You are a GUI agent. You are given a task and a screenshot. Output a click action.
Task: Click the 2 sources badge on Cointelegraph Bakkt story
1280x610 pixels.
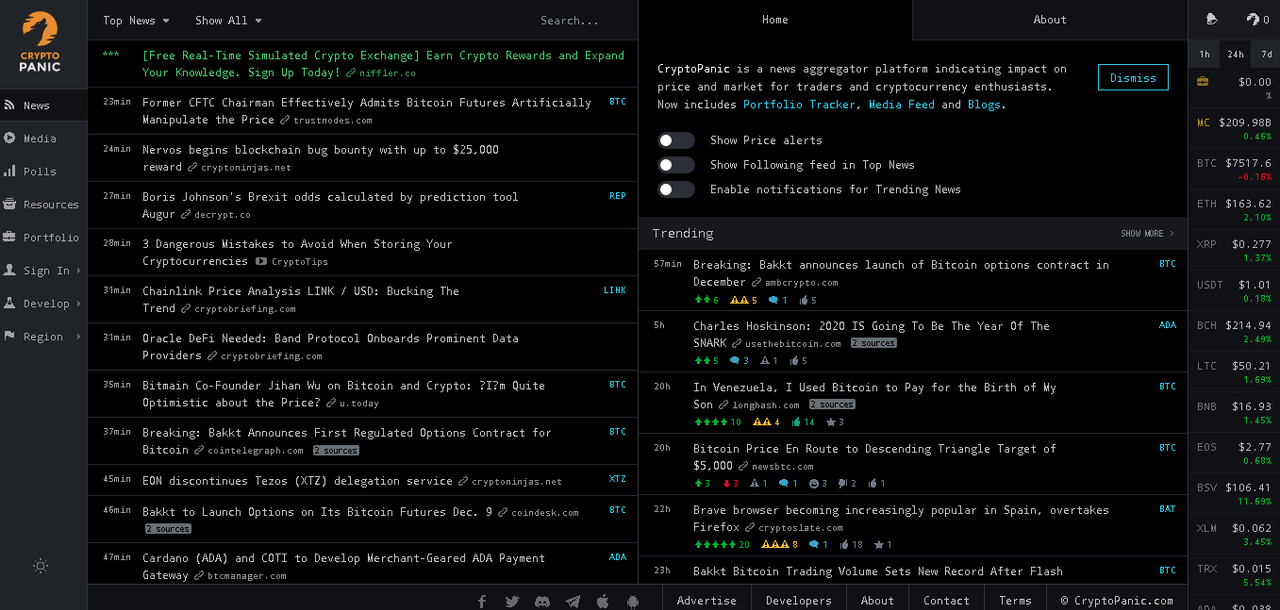point(336,451)
